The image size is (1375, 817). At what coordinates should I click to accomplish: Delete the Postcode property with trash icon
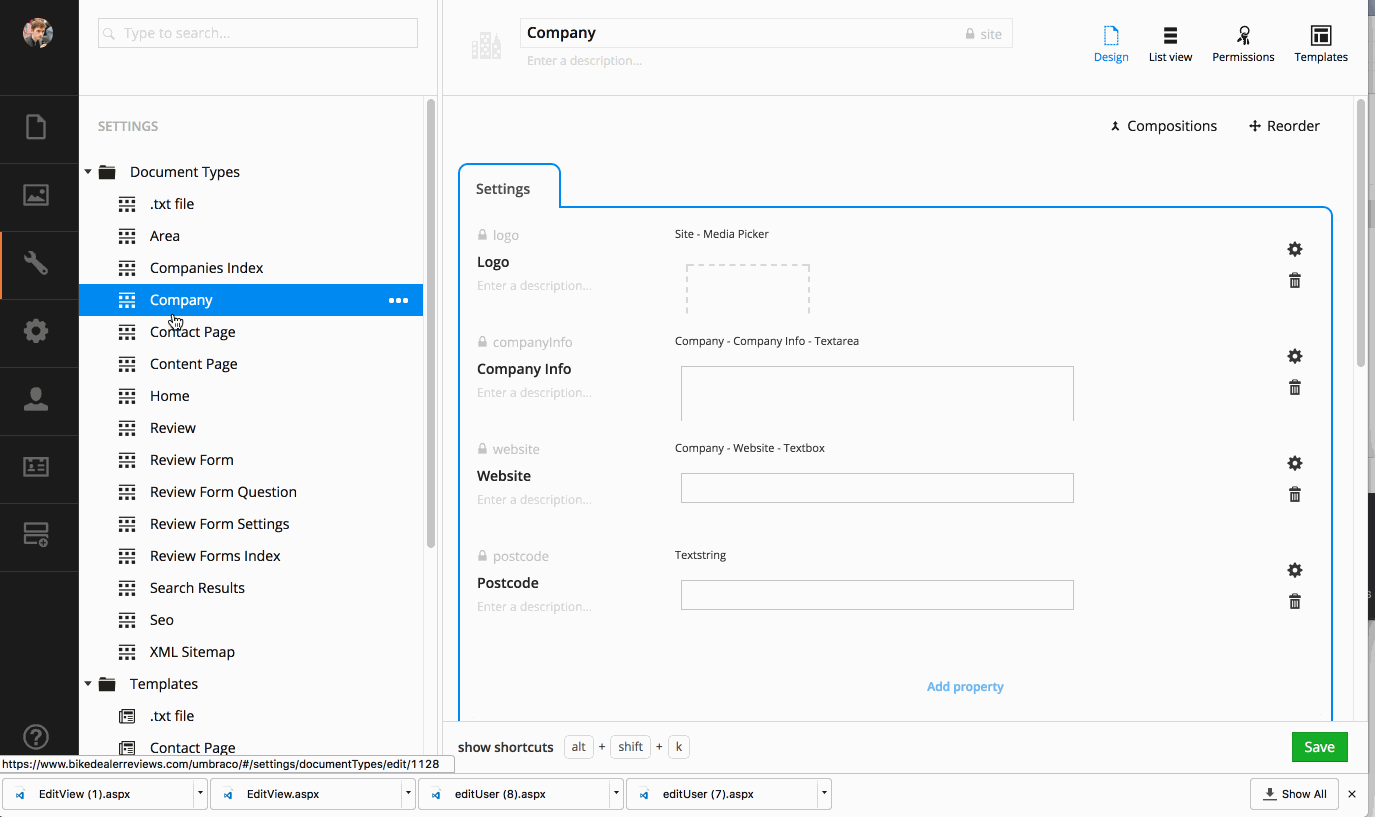(x=1294, y=601)
